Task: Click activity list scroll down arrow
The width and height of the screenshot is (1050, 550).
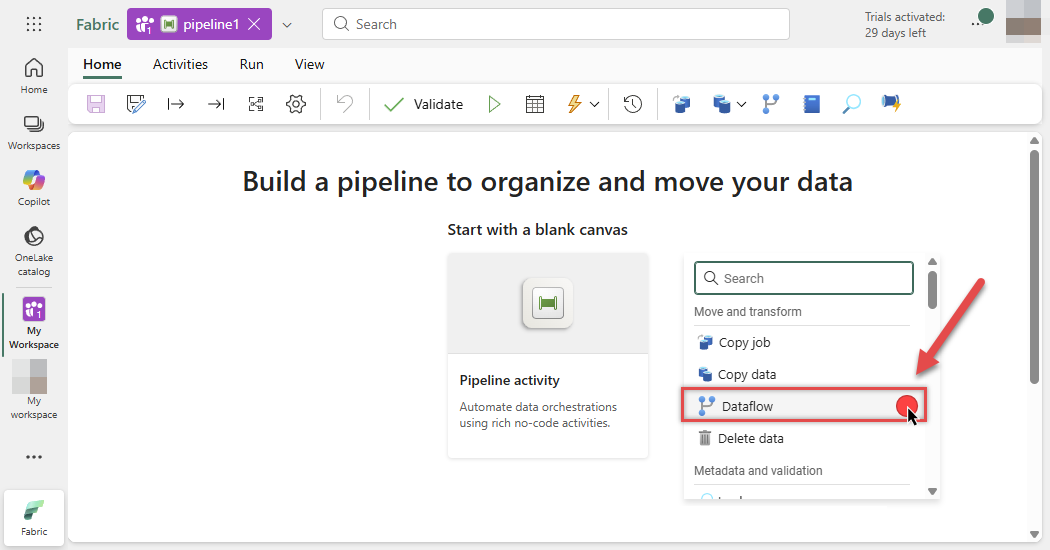Action: coord(932,492)
